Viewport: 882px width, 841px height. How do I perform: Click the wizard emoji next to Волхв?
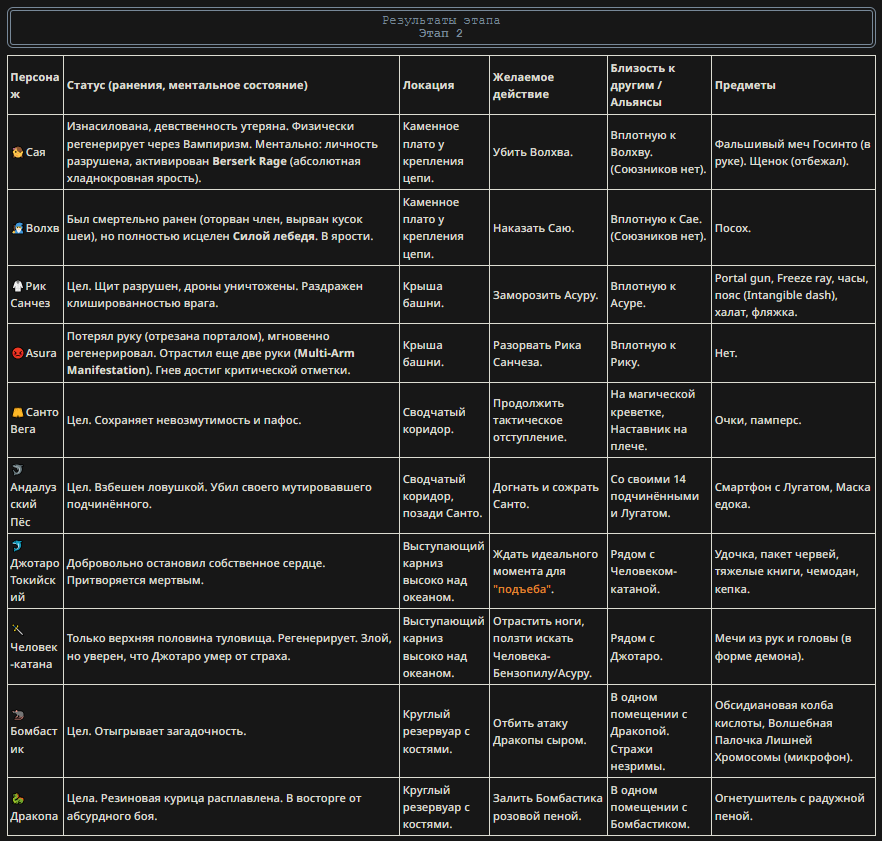pyautogui.click(x=17, y=228)
